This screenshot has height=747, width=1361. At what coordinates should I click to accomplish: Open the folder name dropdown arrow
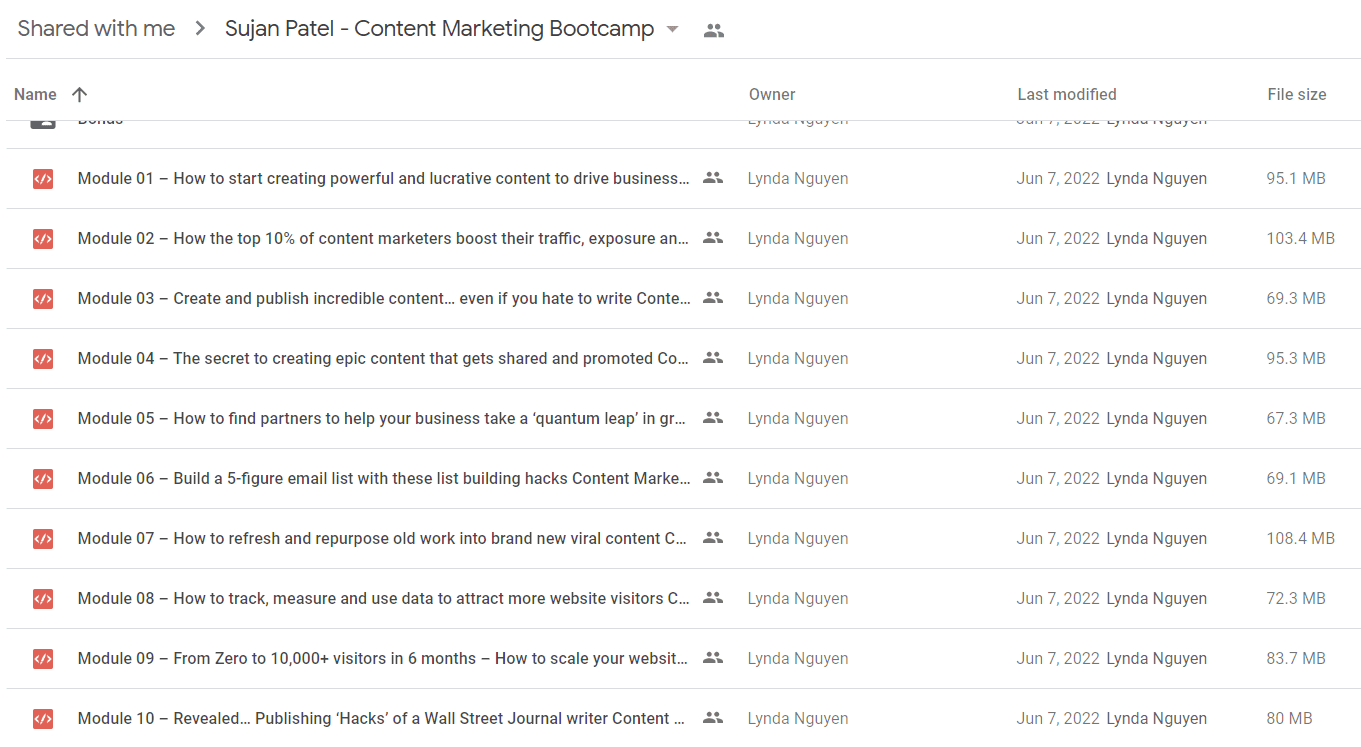(673, 29)
